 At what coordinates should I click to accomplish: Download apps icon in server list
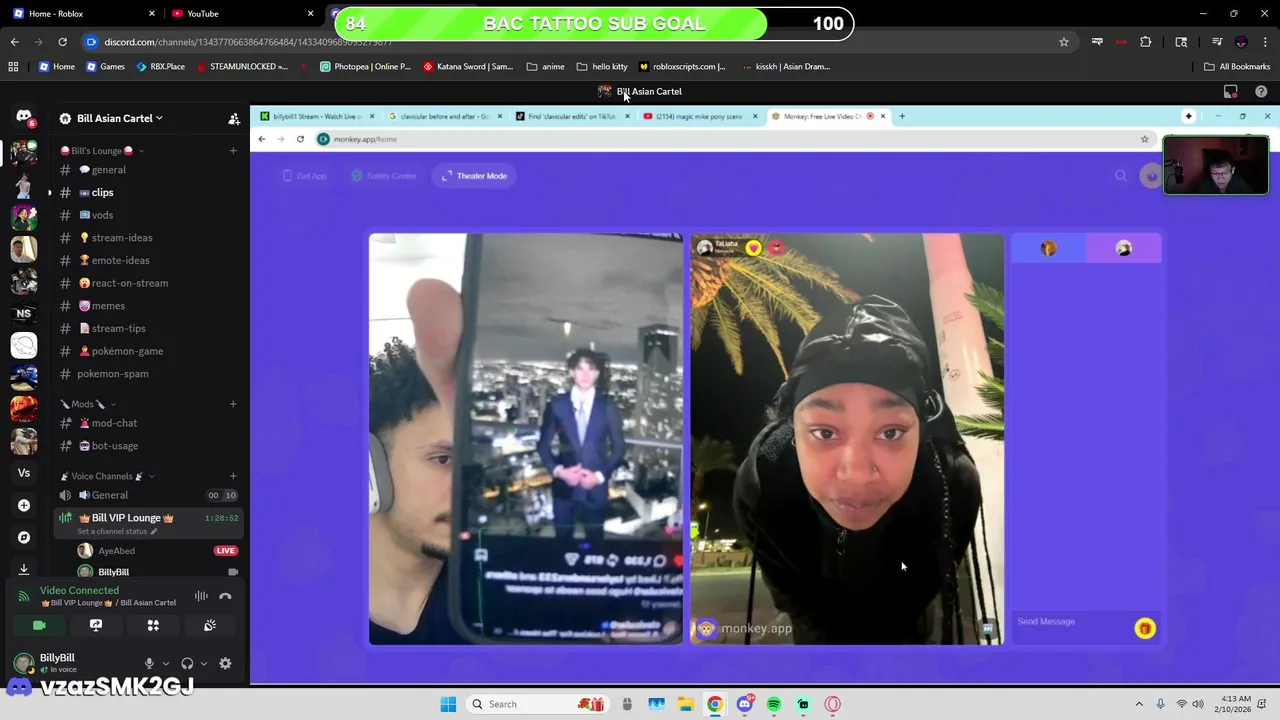[24, 569]
